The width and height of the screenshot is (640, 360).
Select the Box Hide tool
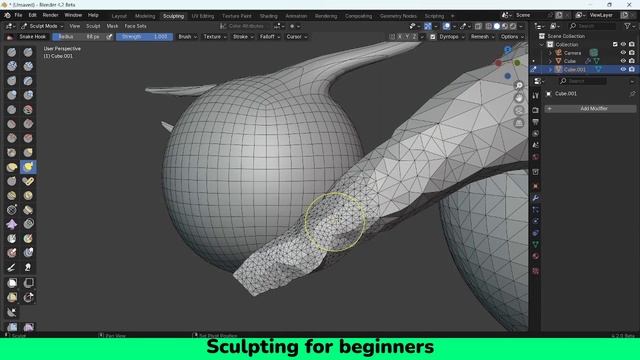click(x=28, y=283)
